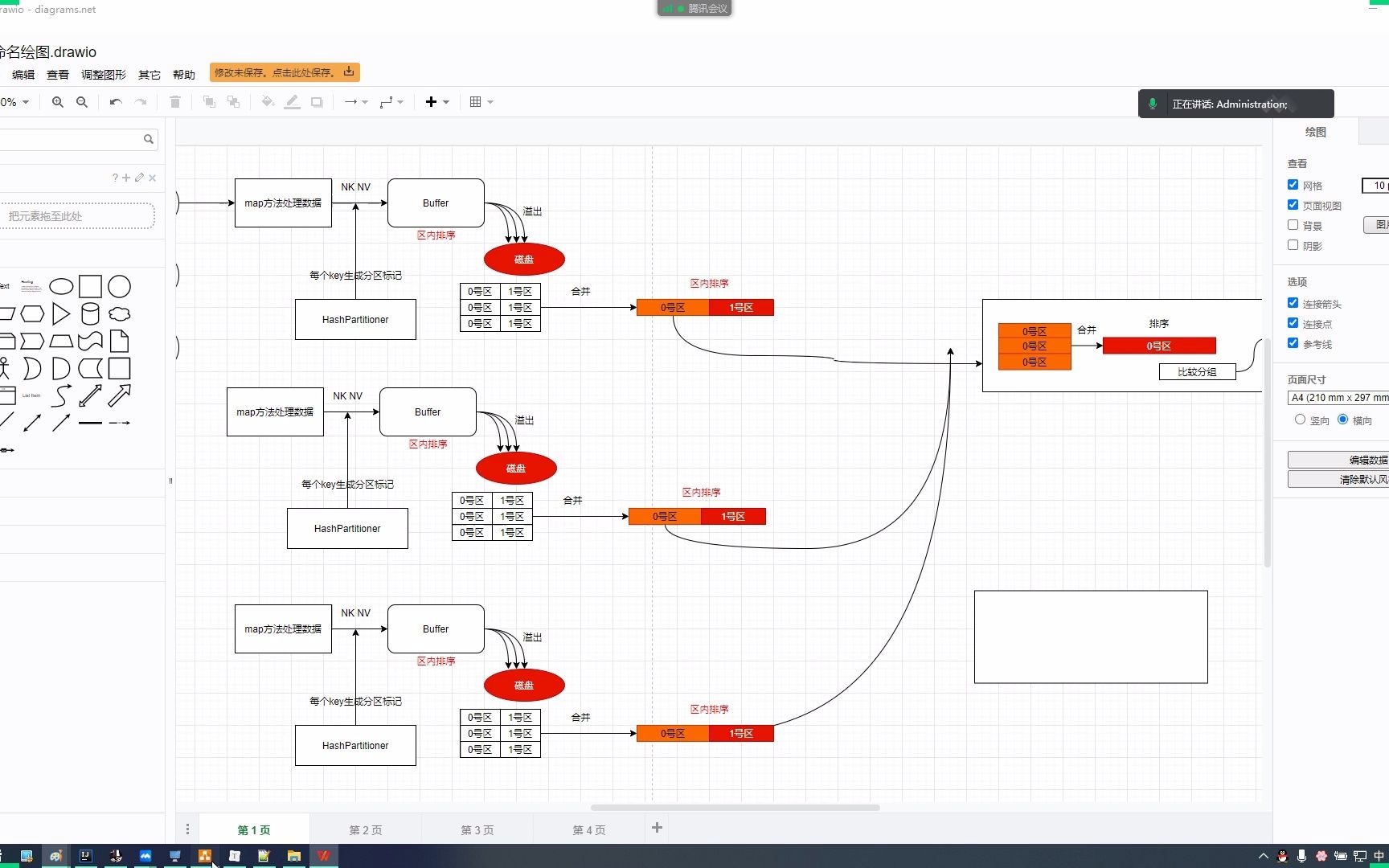Click the bring to front icon
This screenshot has height=868, width=1389.
[x=209, y=102]
